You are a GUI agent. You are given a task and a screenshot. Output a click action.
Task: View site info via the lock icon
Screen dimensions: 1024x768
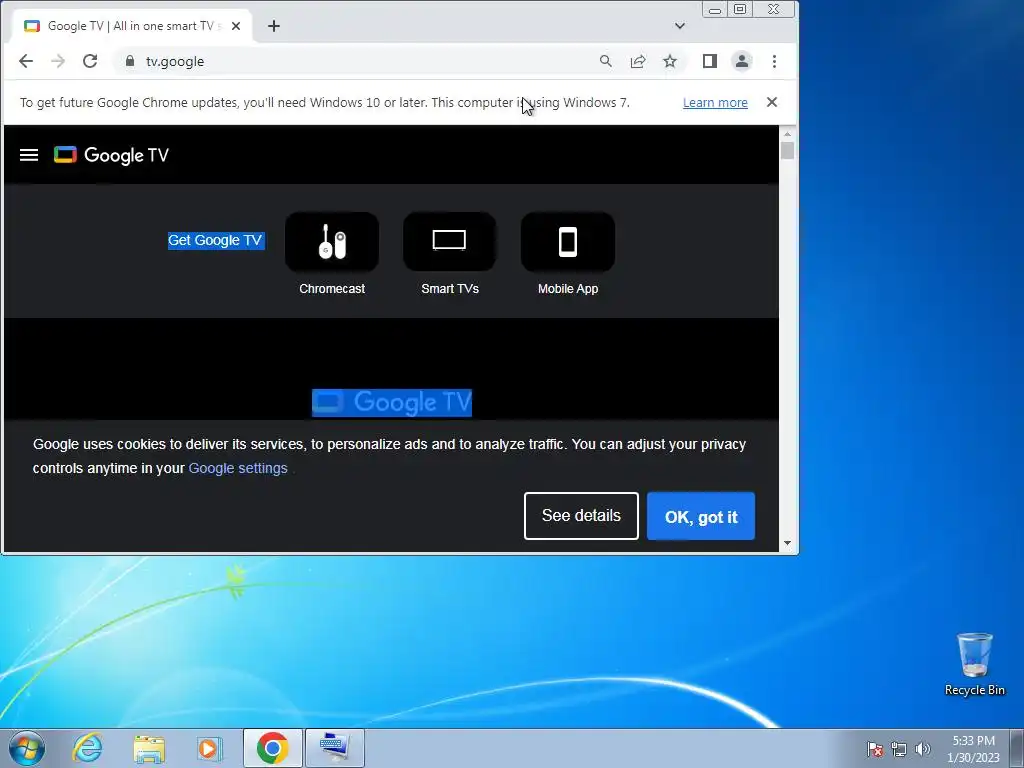(x=130, y=61)
